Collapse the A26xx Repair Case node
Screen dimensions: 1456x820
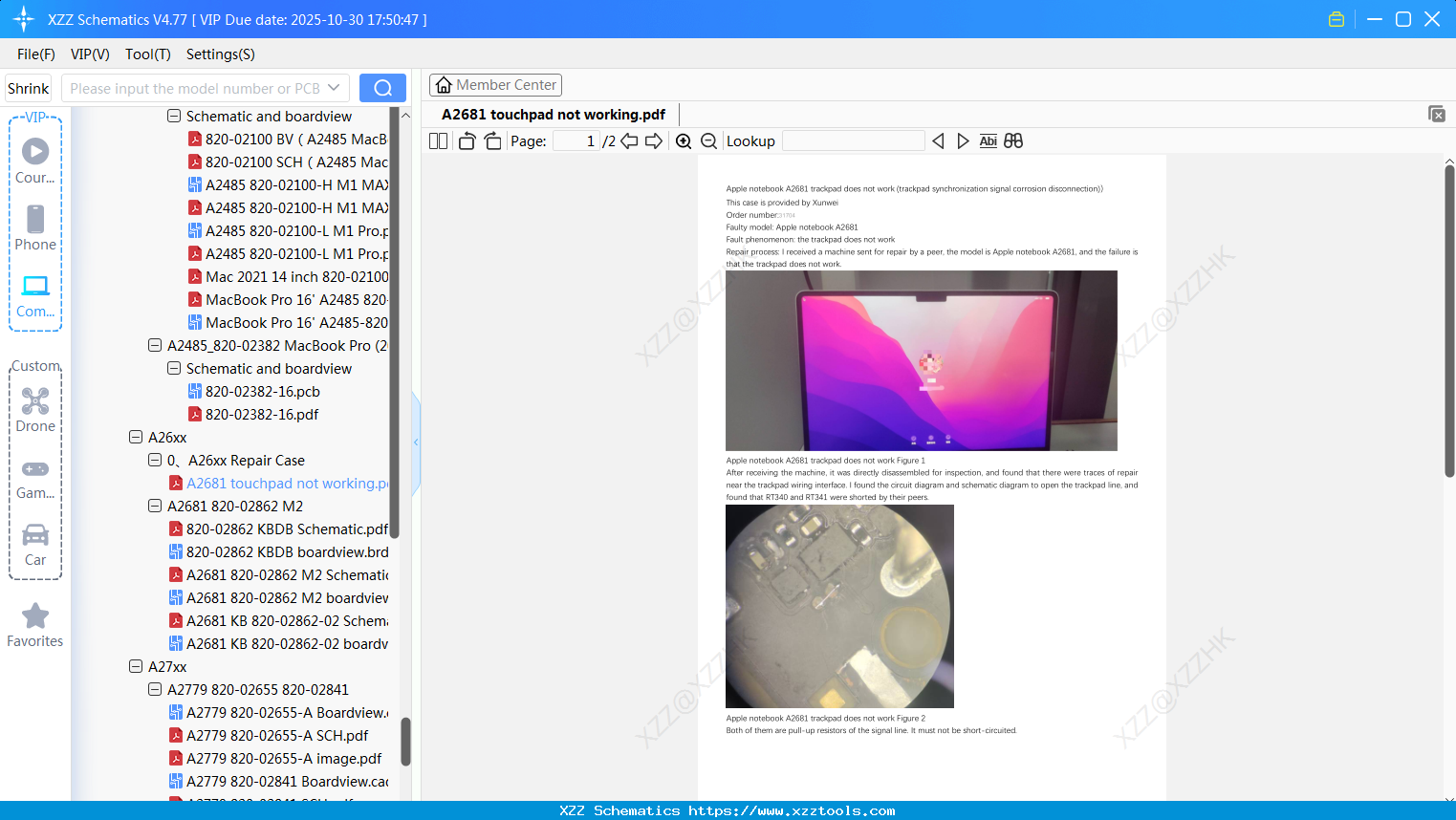tap(155, 460)
